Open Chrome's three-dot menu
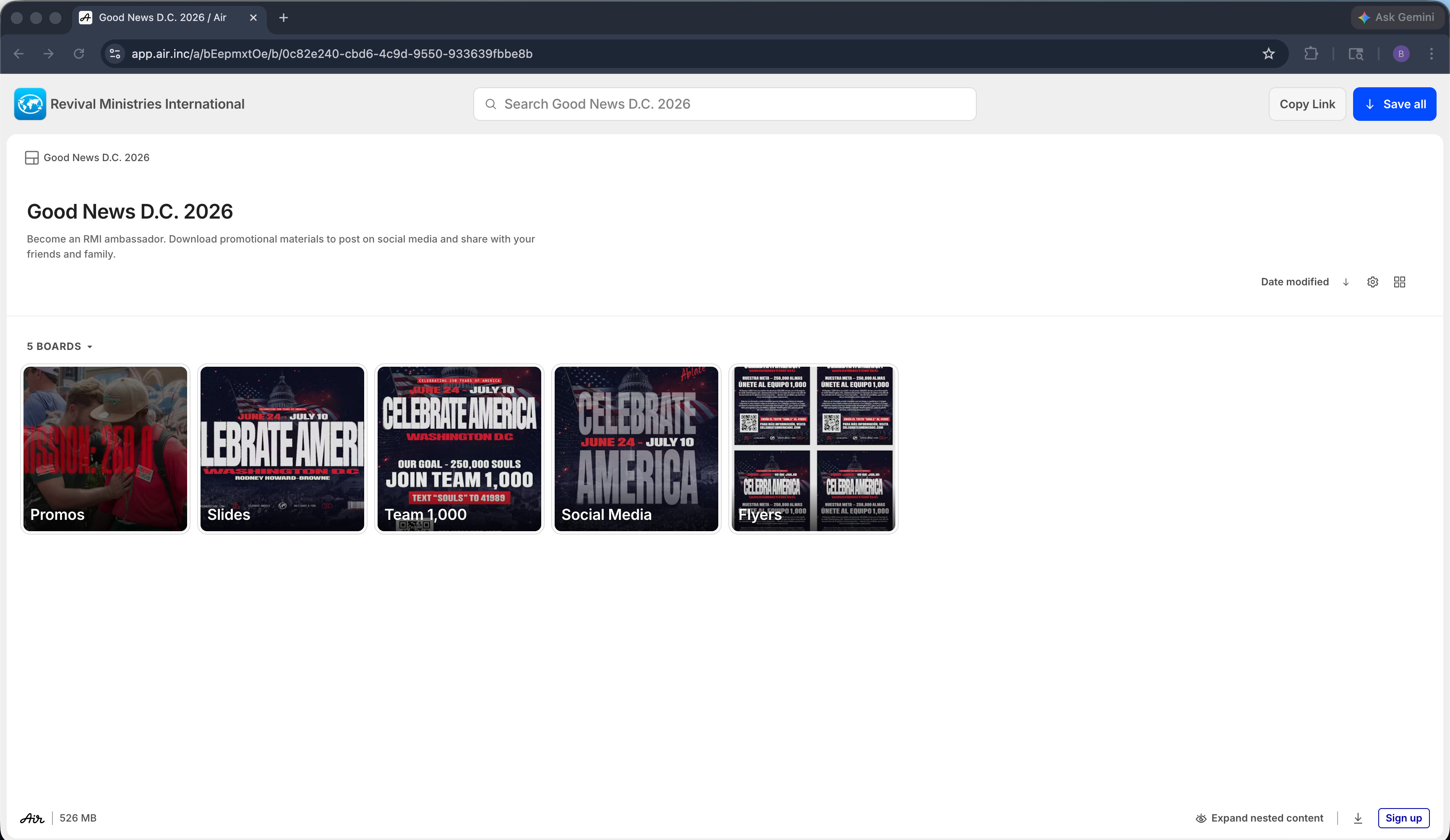The width and height of the screenshot is (1450, 840). point(1431,54)
